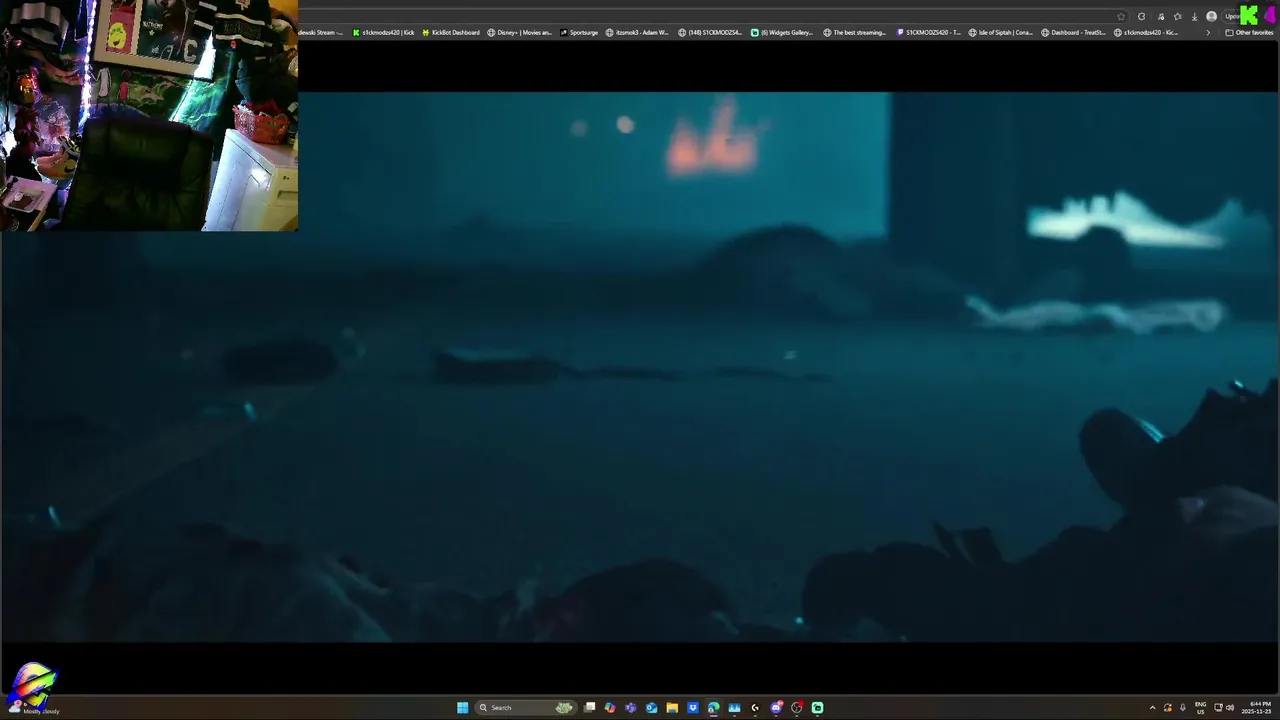The width and height of the screenshot is (1280, 720).
Task: Launch Copilot from the taskbar
Action: [x=610, y=708]
